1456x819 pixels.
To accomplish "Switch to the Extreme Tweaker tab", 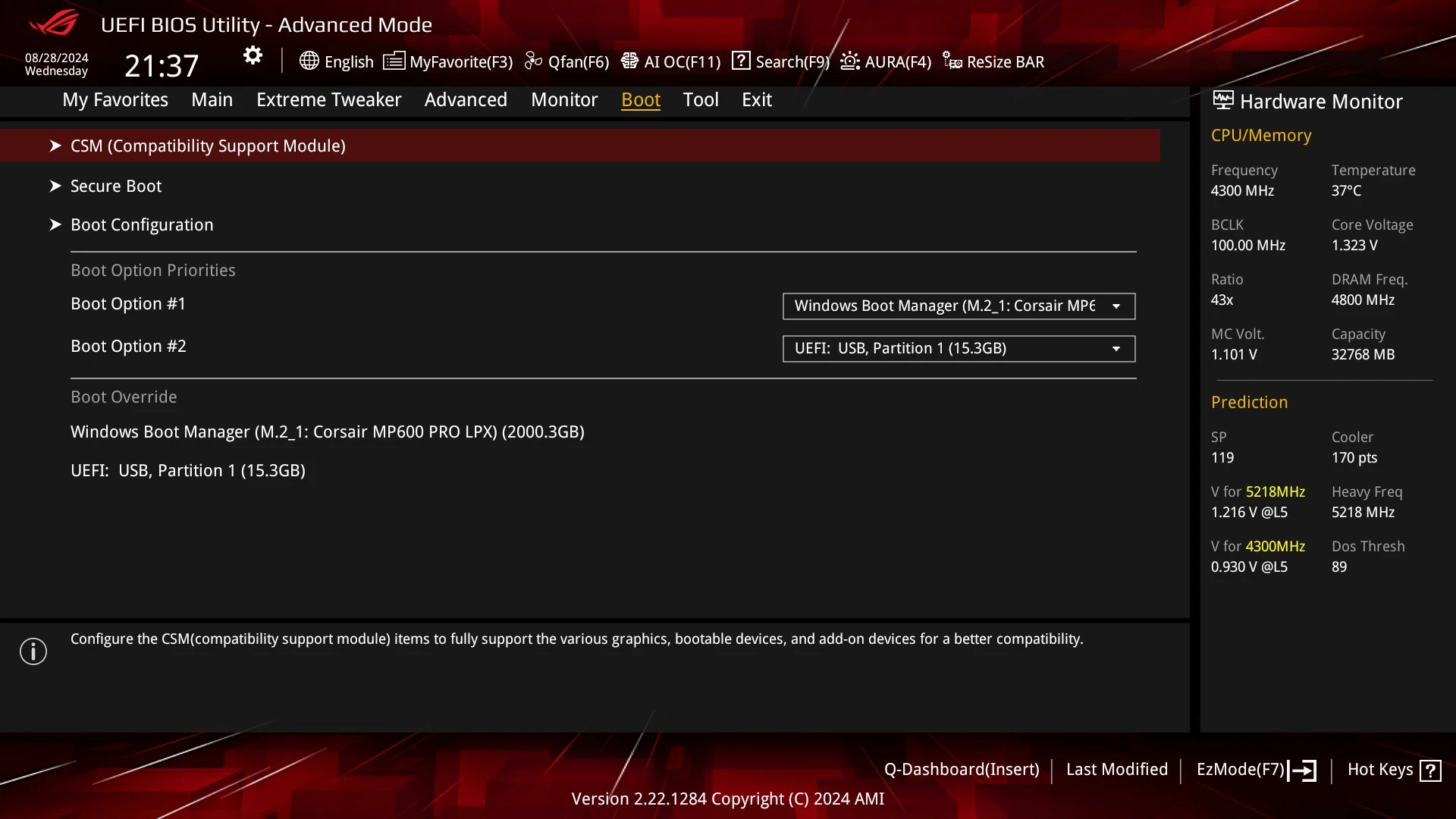I will (x=328, y=99).
